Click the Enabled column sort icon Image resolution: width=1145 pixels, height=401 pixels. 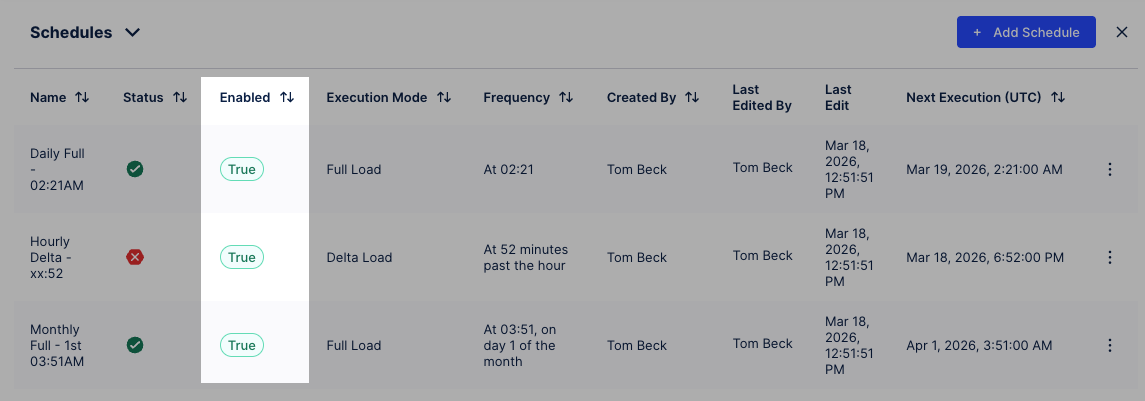pos(287,98)
